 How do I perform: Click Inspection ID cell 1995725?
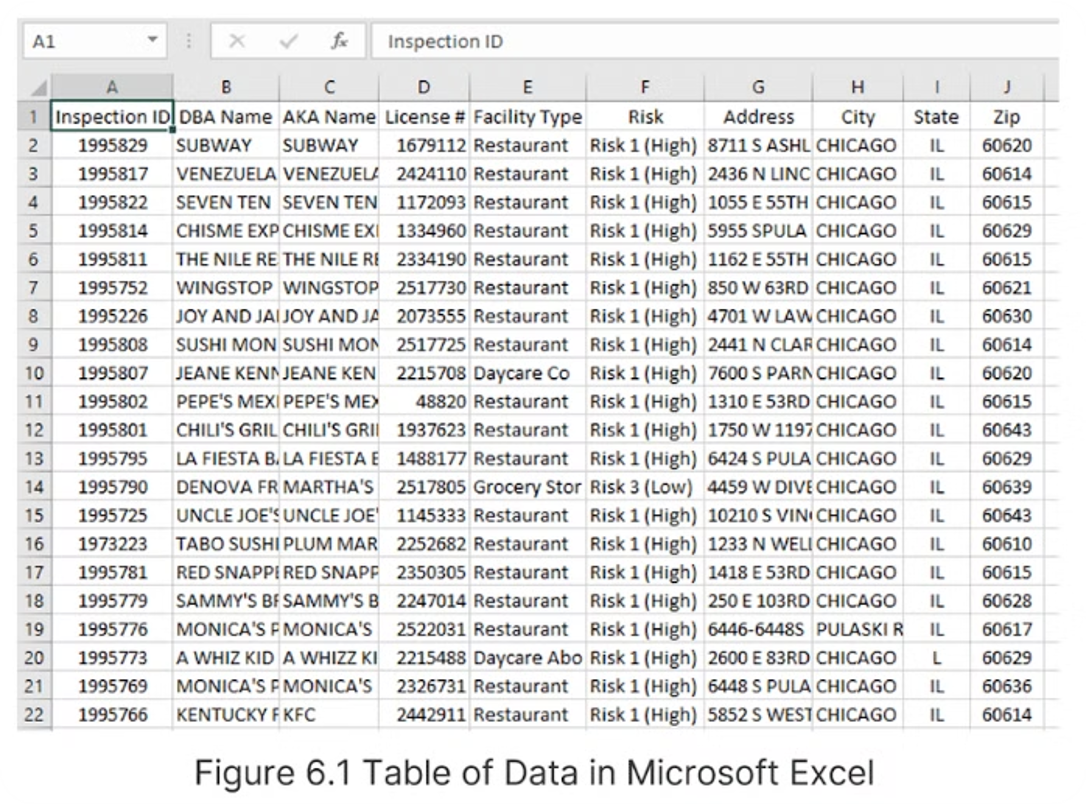tap(112, 515)
